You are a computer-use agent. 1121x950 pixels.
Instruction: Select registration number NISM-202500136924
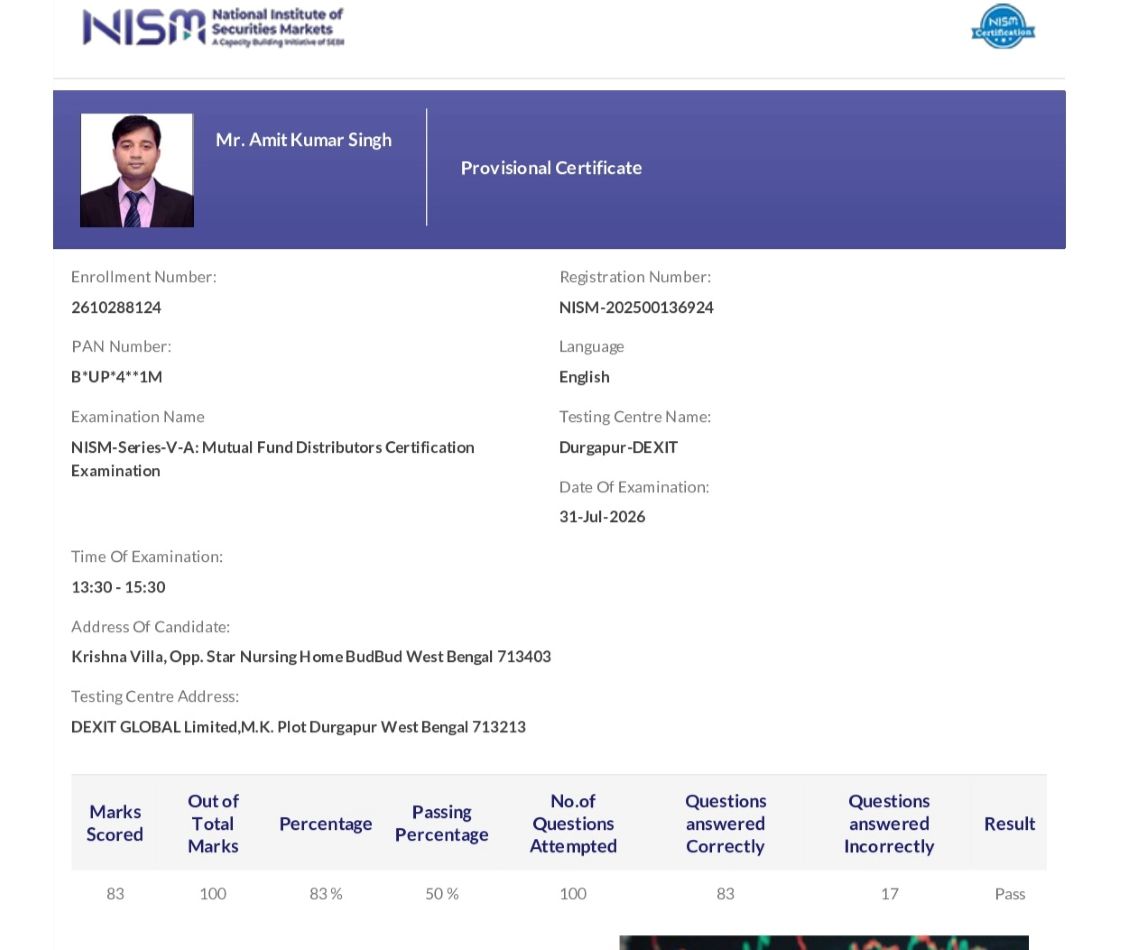636,307
